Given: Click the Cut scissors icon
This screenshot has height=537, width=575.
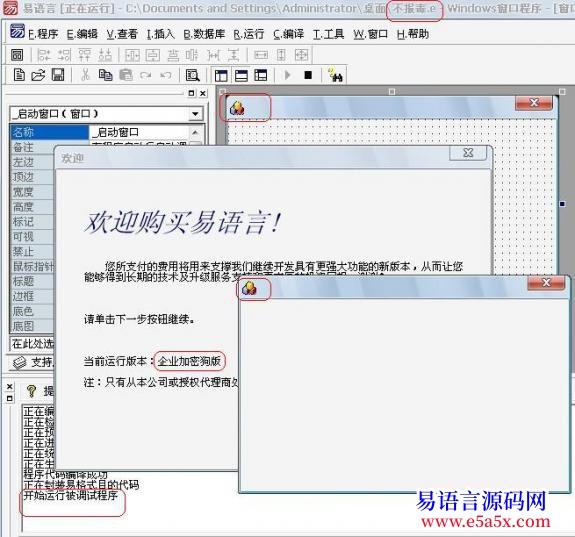Looking at the screenshot, I should 85,75.
